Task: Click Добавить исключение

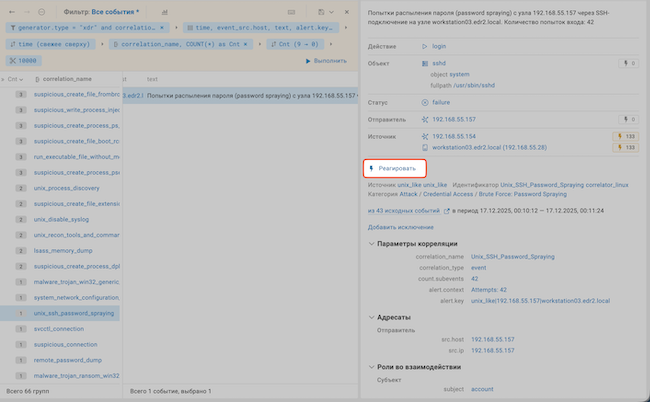Action: [x=400, y=227]
